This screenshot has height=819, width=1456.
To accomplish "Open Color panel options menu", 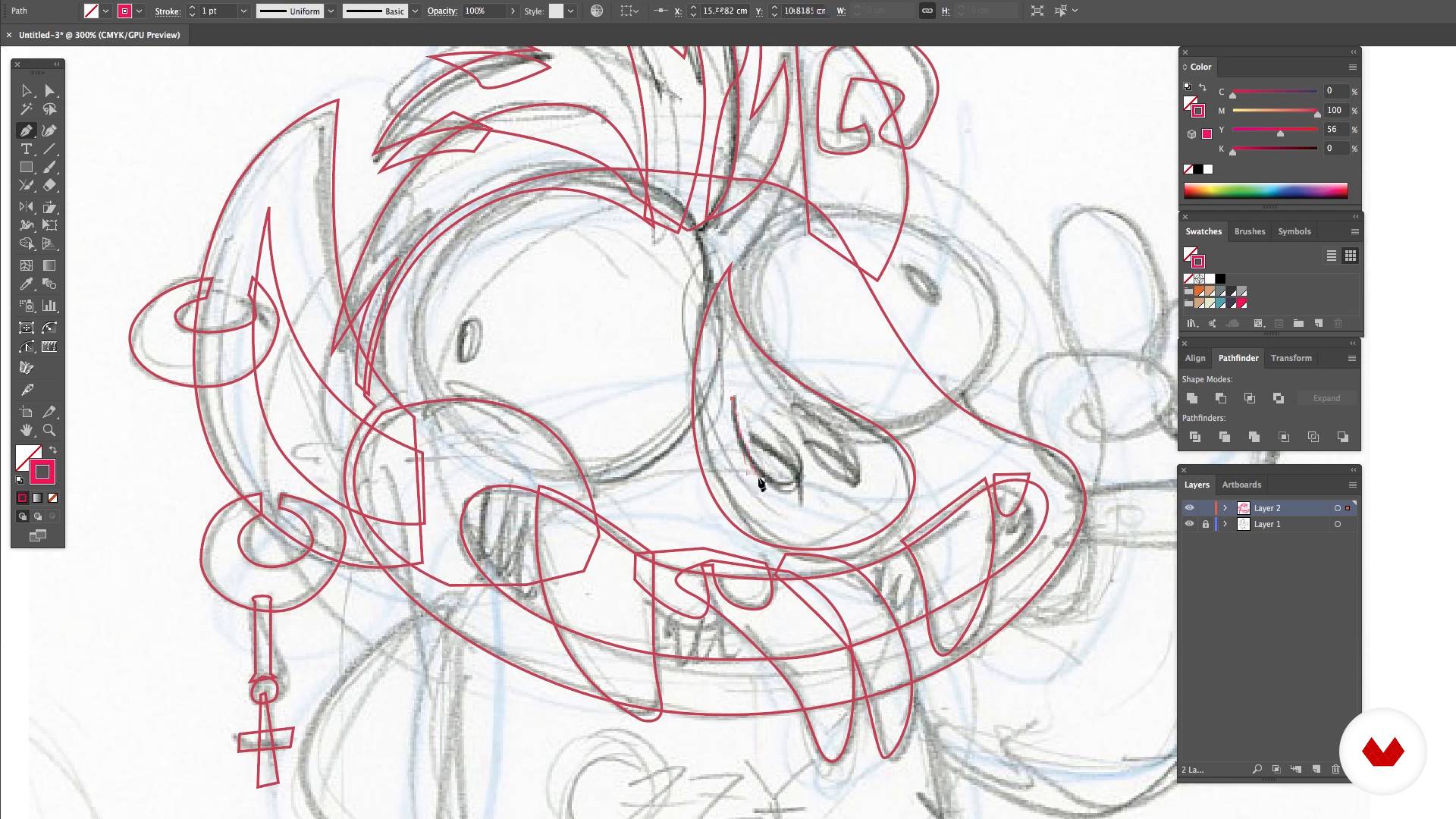I will [x=1352, y=67].
